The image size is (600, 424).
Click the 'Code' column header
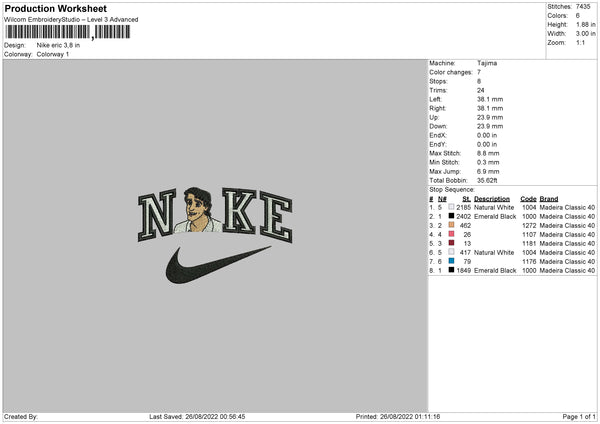pyautogui.click(x=528, y=199)
